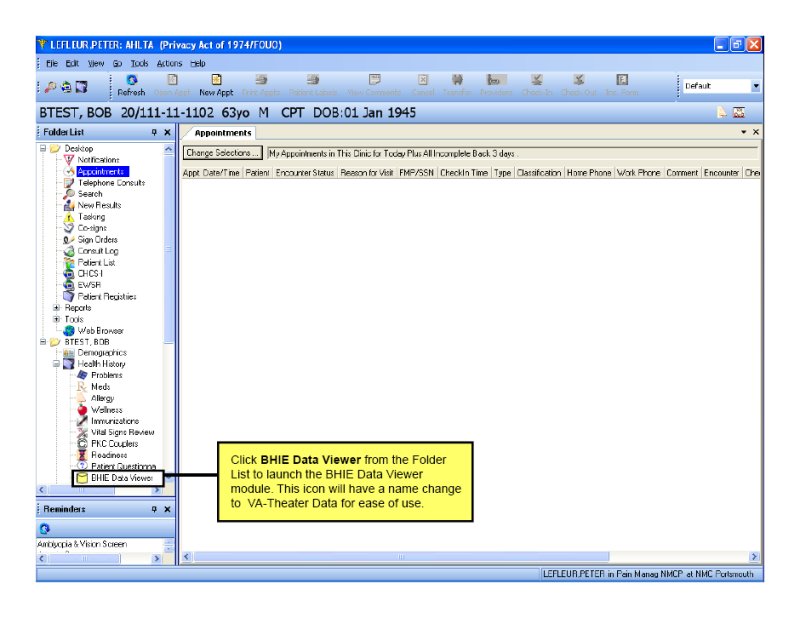
Task: Open Meds under Health History
Action: tap(100, 387)
